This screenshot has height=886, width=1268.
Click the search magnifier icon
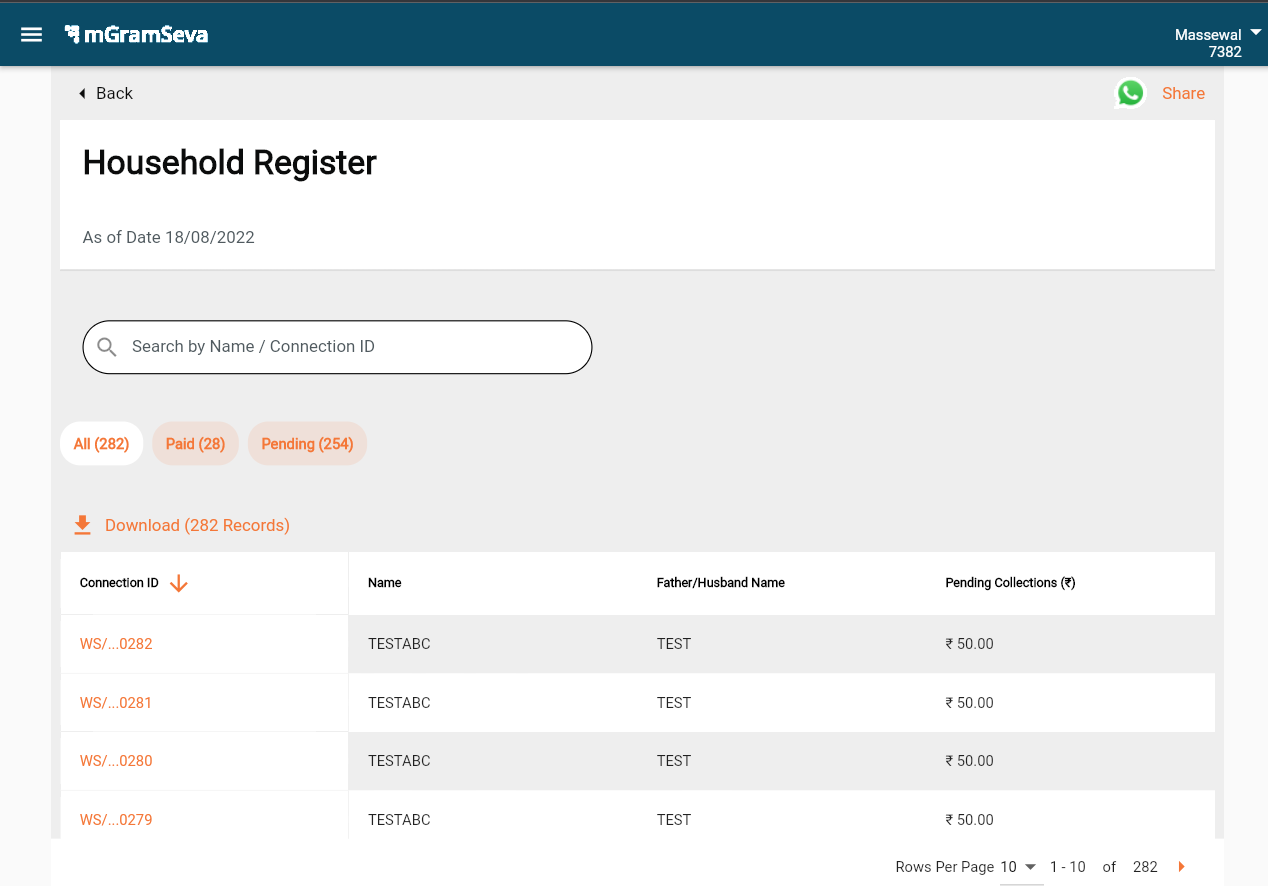tap(108, 347)
